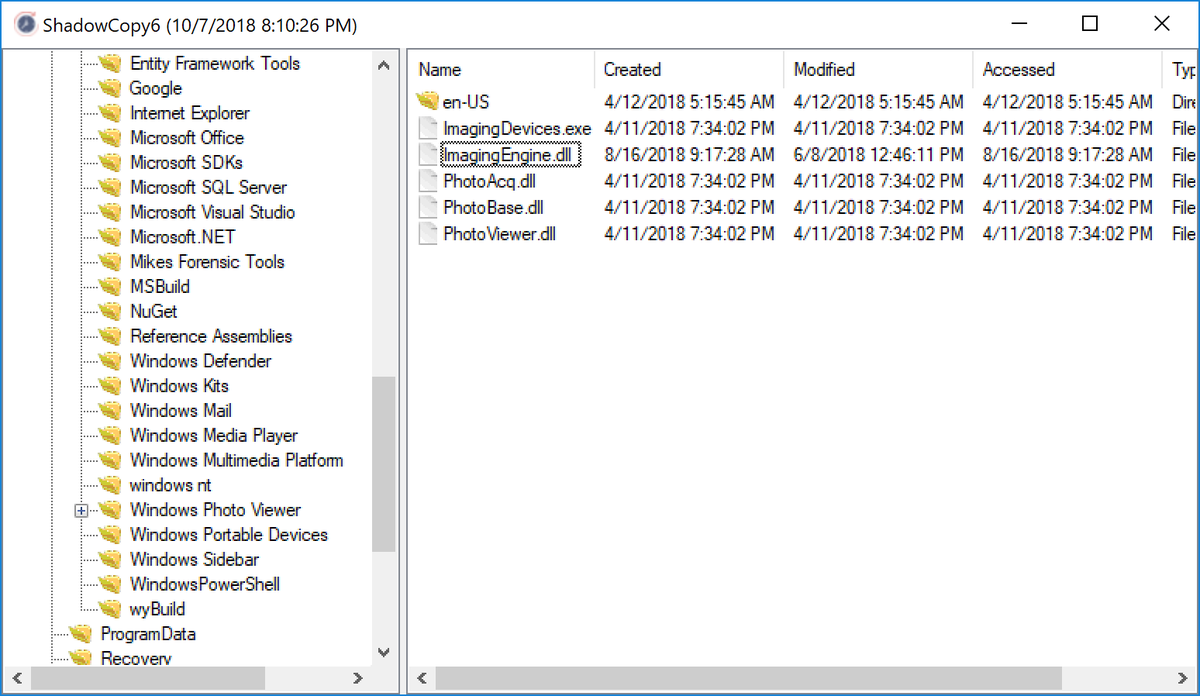Click the tree panel's down scroll arrow

[383, 652]
